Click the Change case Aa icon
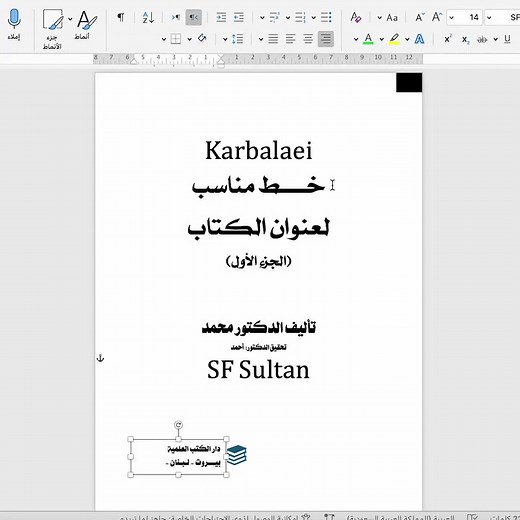The width and height of the screenshot is (520, 520). (392, 18)
